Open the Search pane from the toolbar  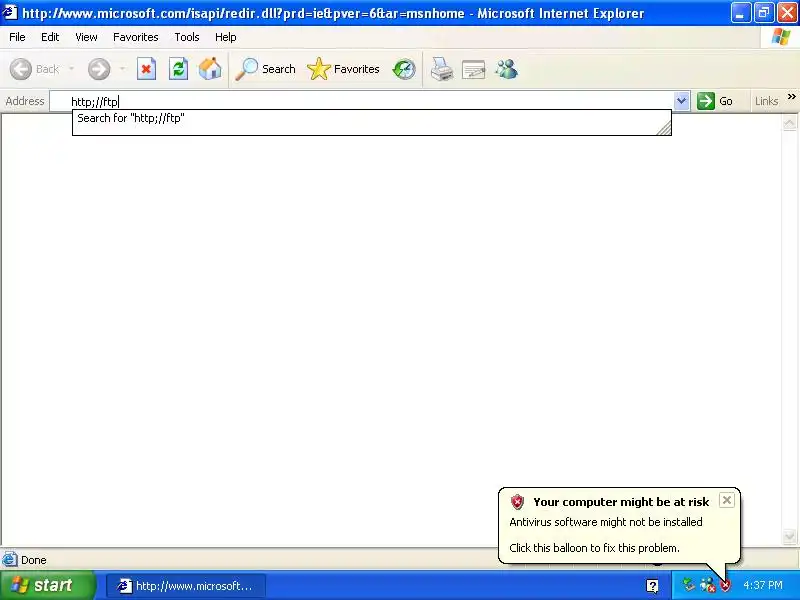tap(265, 69)
